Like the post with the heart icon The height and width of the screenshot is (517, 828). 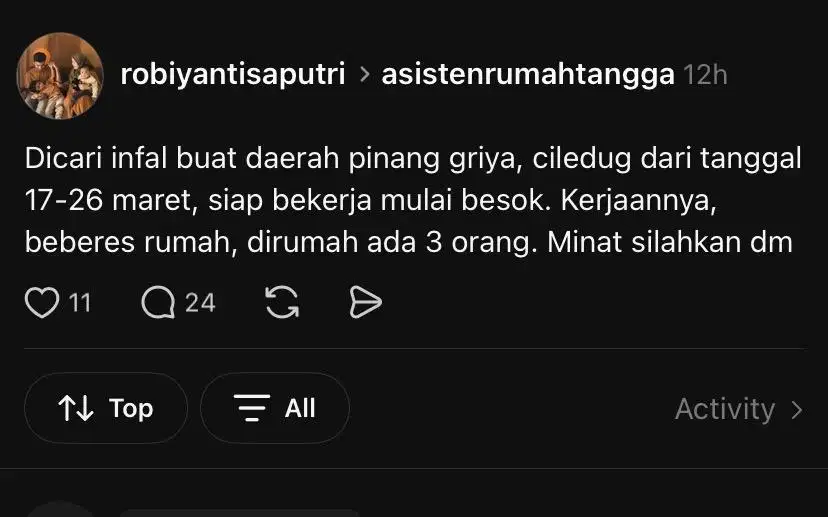tap(42, 303)
